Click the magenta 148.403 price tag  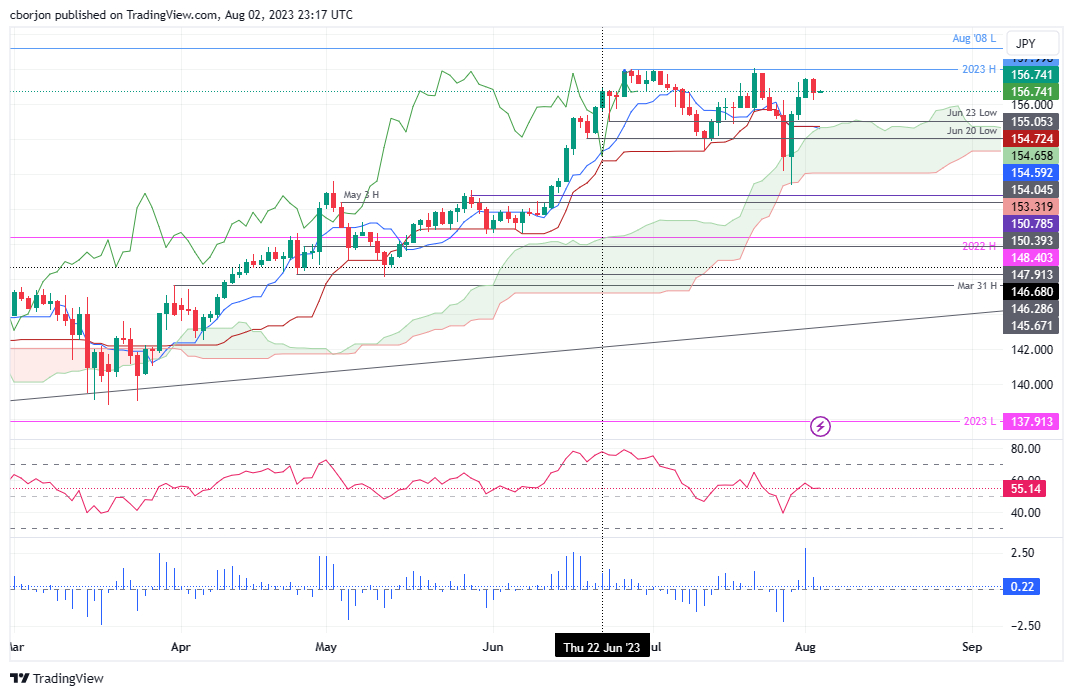[1031, 258]
